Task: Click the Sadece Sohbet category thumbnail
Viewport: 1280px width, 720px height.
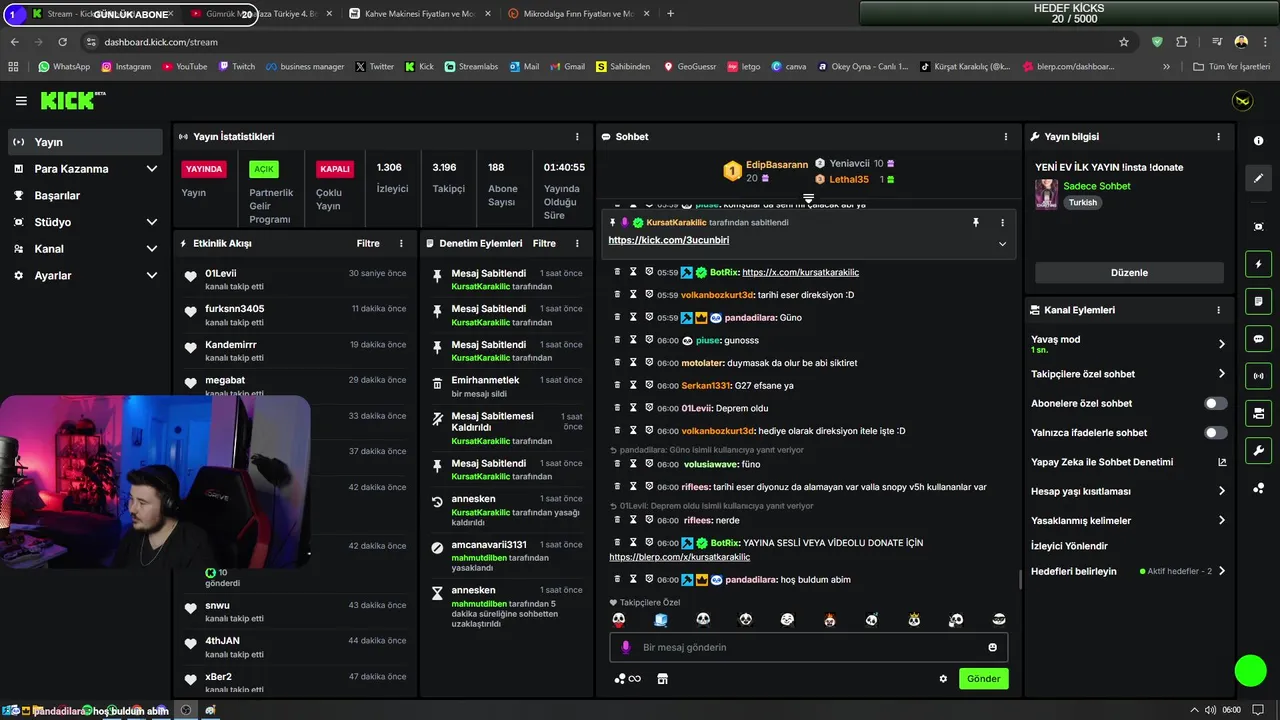Action: pos(1046,194)
